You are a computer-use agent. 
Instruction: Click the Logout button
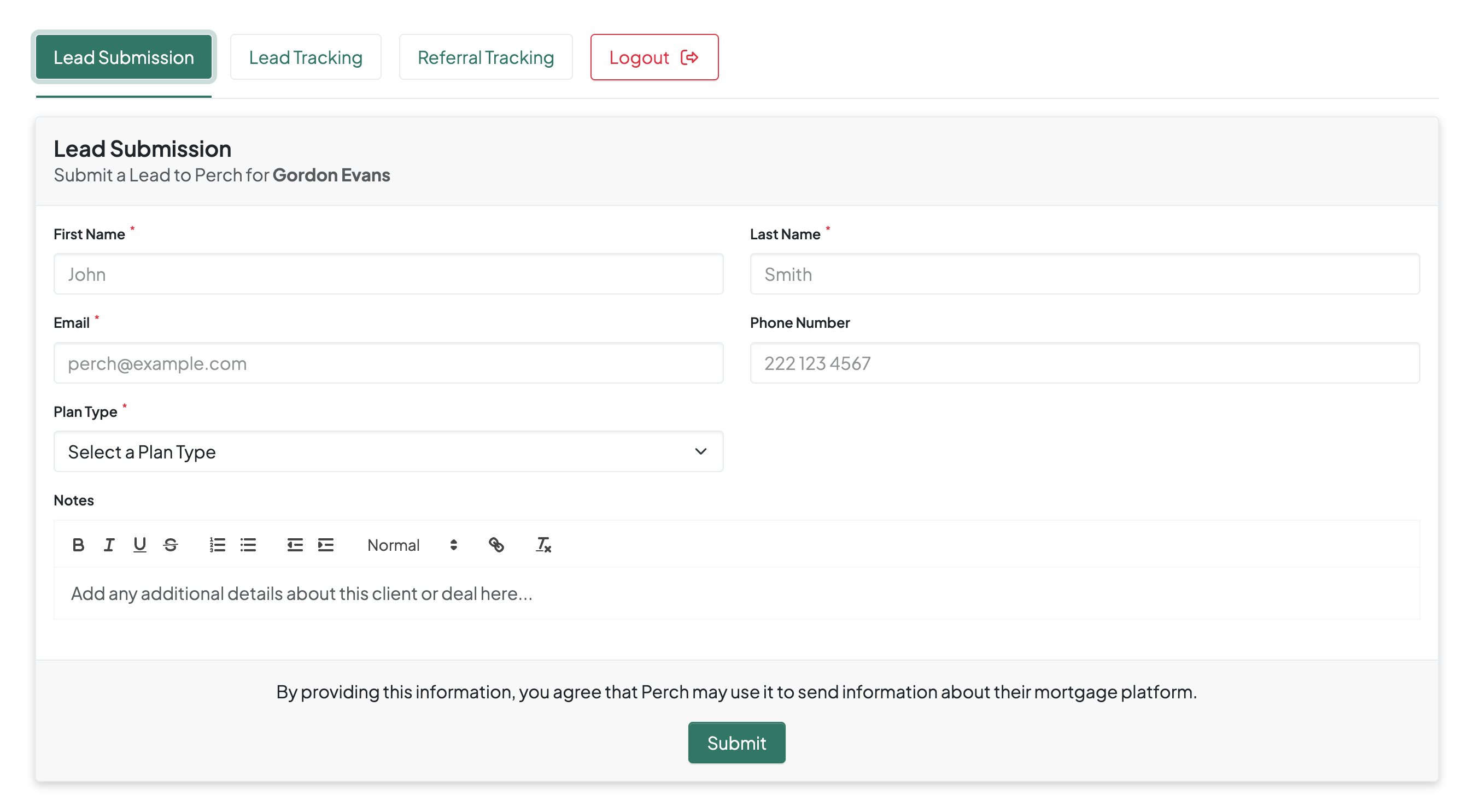[x=654, y=57]
